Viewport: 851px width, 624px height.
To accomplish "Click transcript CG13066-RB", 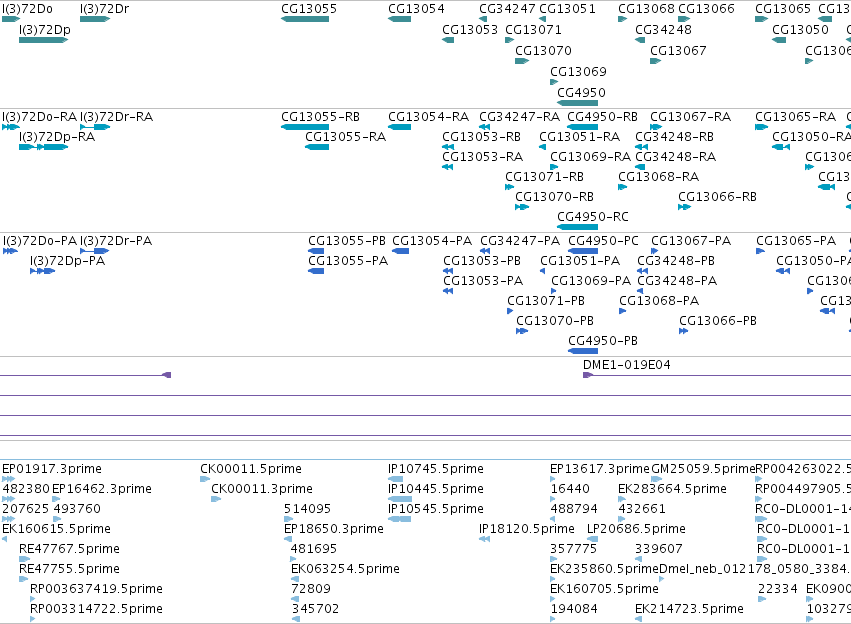I will tap(684, 207).
